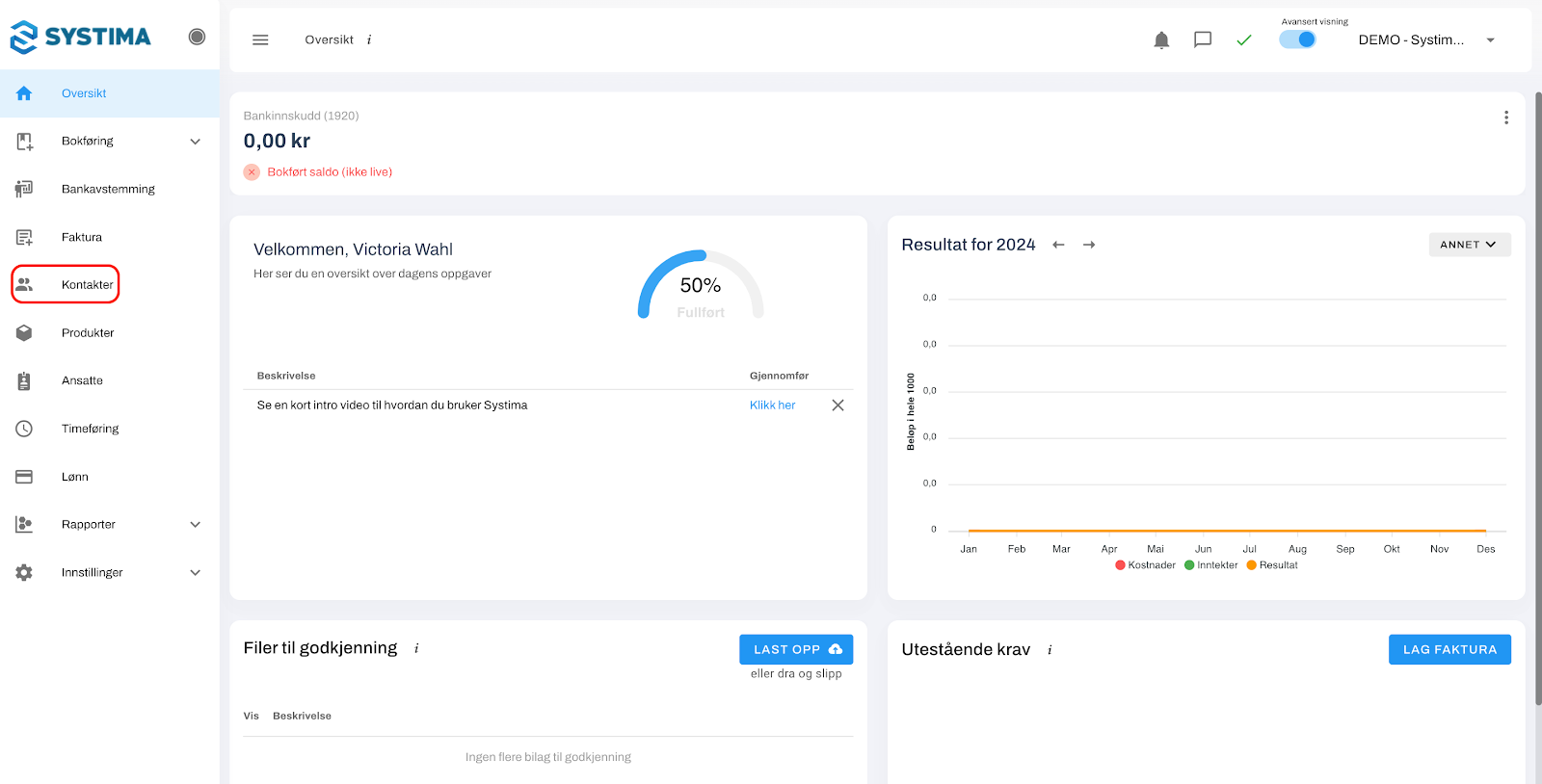
Task: Open the chat message icon
Action: [1203, 39]
